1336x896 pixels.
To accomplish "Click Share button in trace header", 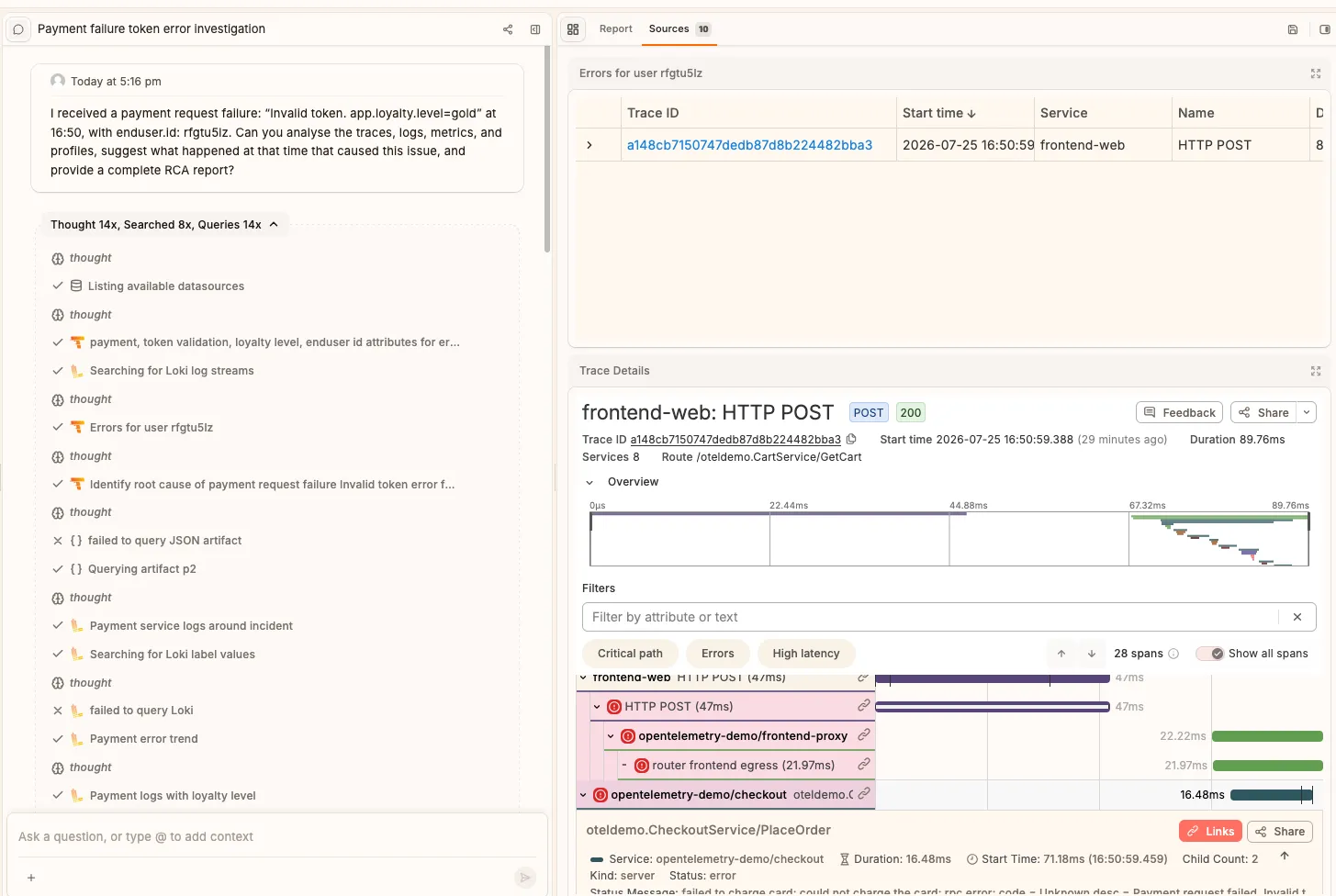I will pyautogui.click(x=1264, y=413).
